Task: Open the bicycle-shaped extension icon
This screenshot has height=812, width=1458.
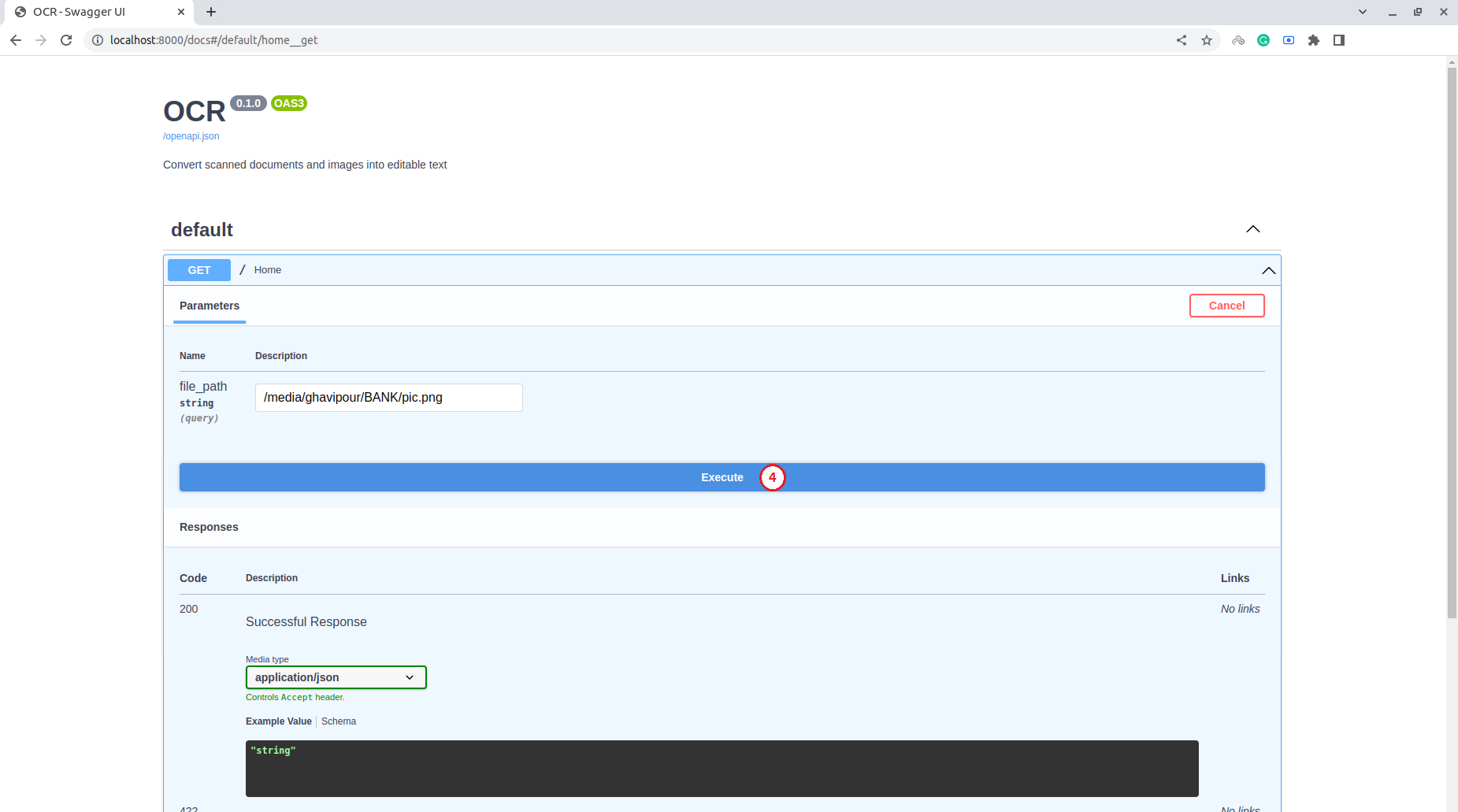Action: tap(1238, 40)
